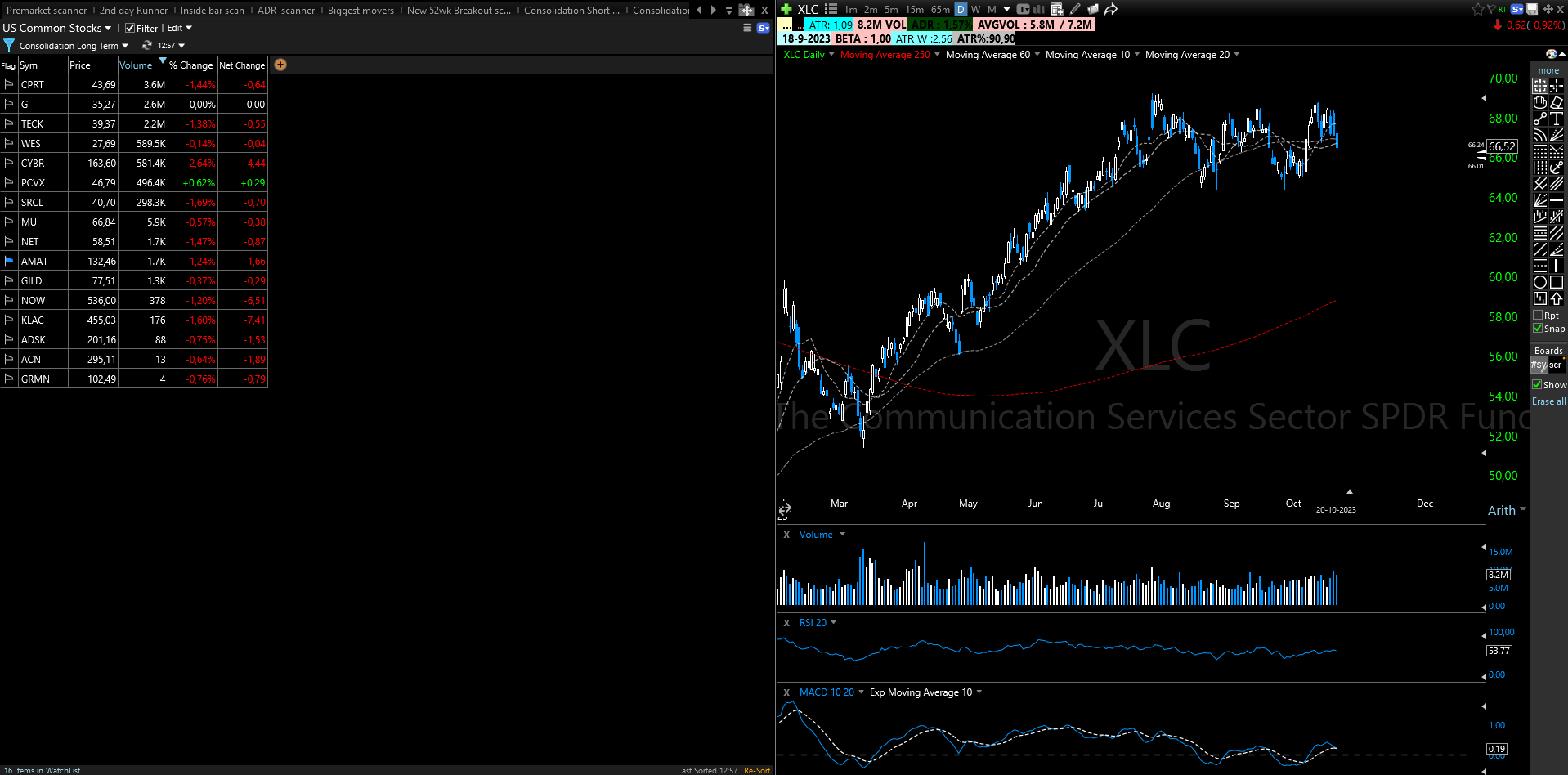Select the circle drawing tool
Screen dimensions: 1568x775
pyautogui.click(x=1540, y=282)
